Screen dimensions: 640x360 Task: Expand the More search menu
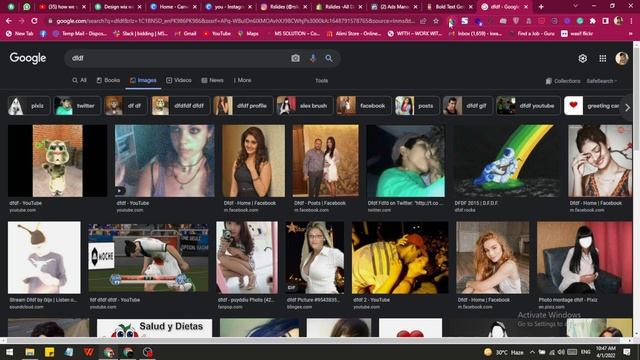(x=242, y=80)
